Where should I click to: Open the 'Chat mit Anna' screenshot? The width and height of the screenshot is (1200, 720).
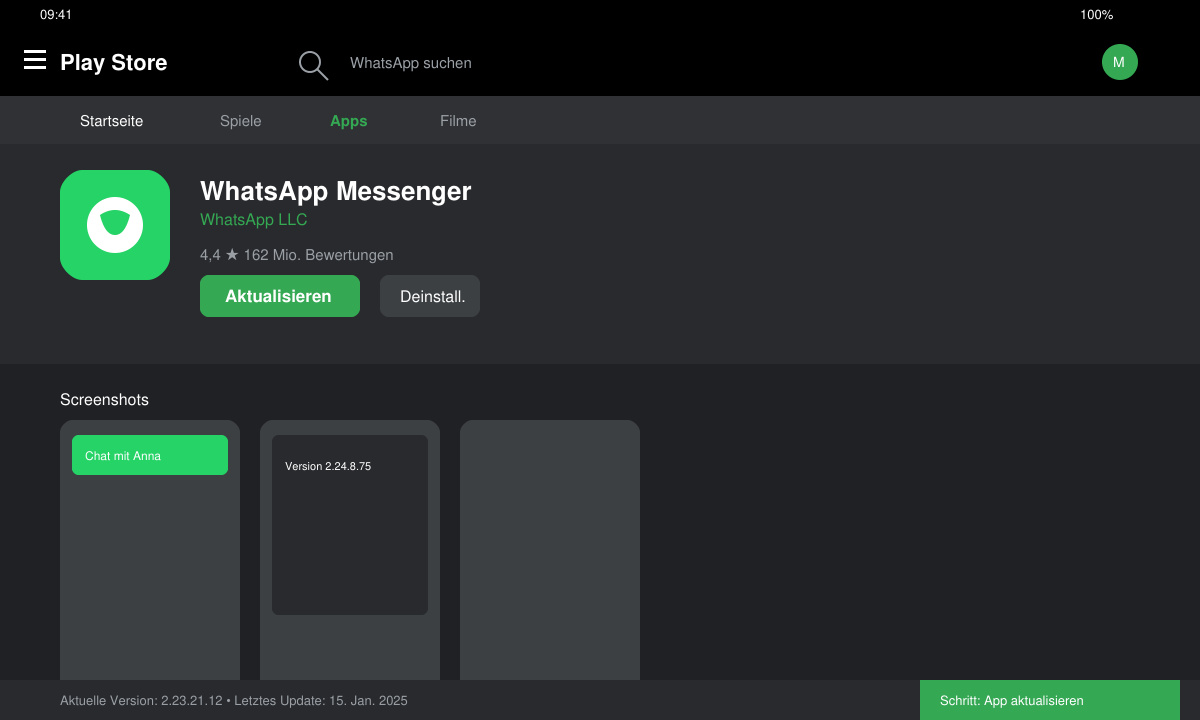coord(150,550)
